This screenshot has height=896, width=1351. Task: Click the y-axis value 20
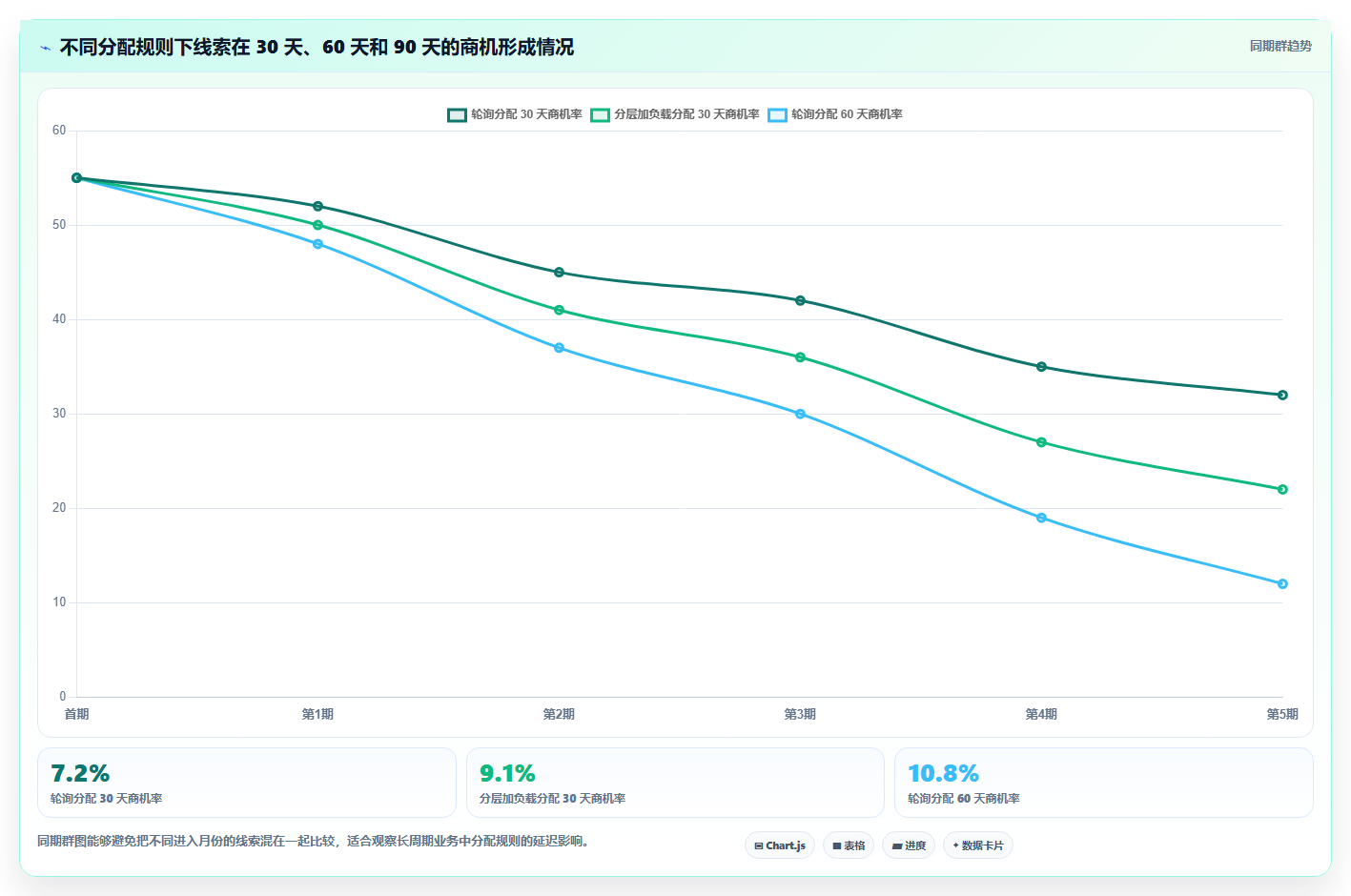coord(59,508)
